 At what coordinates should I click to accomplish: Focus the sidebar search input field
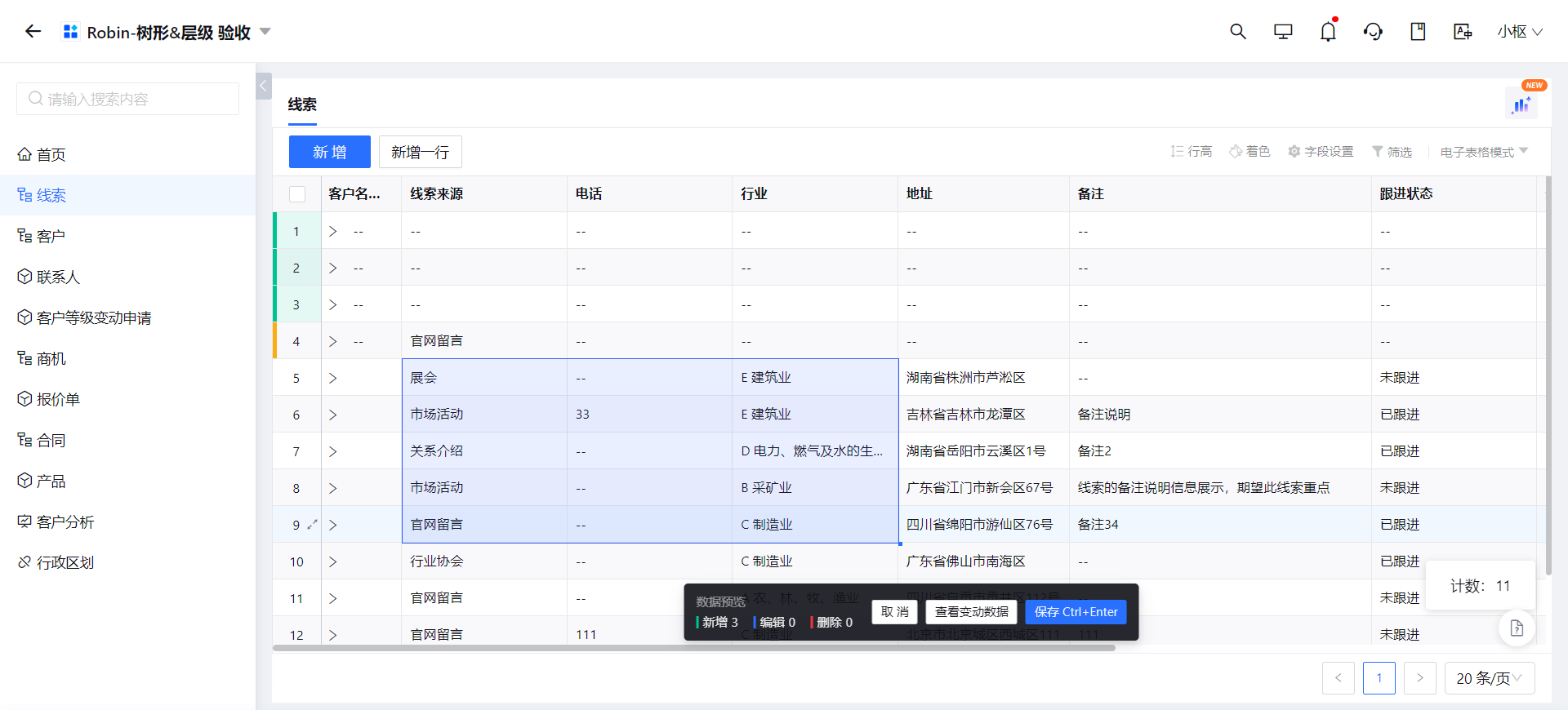click(127, 99)
